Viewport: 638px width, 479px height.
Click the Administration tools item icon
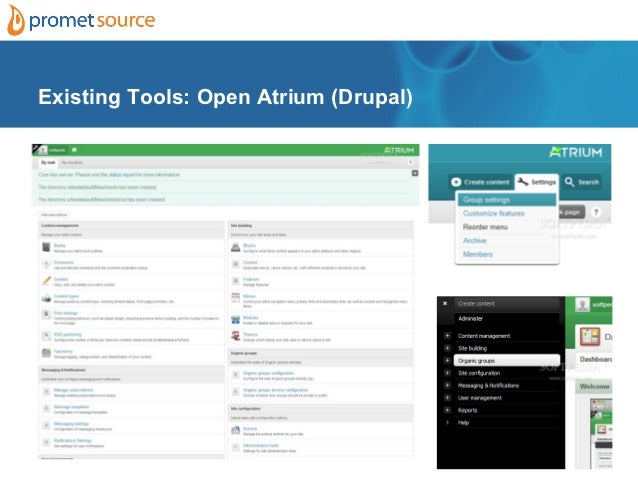coord(236,447)
